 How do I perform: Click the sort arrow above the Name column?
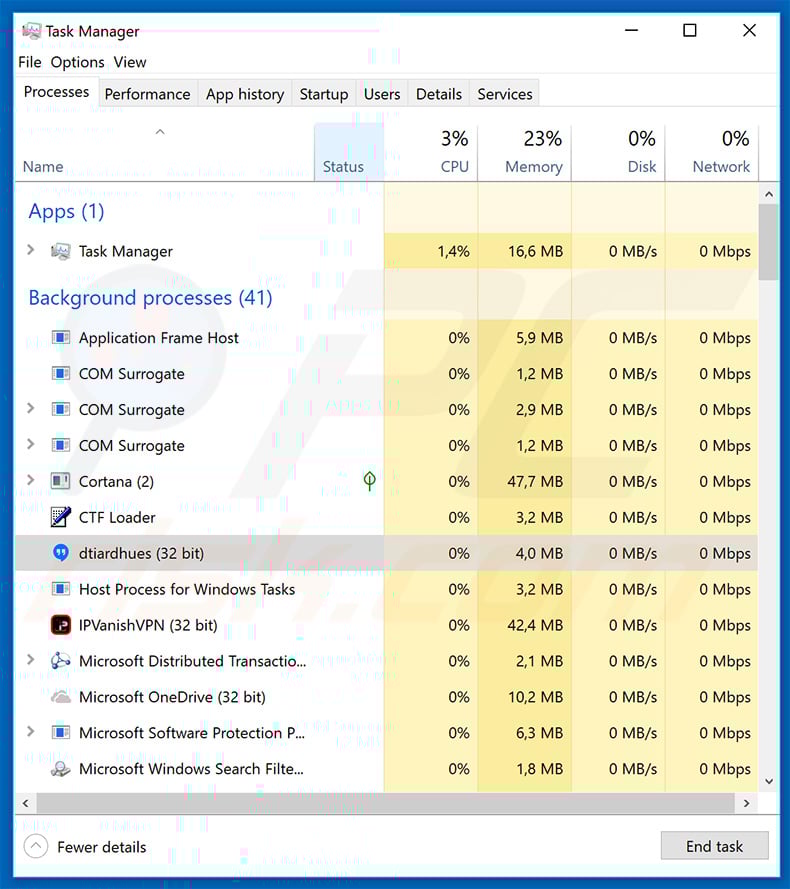coord(160,132)
